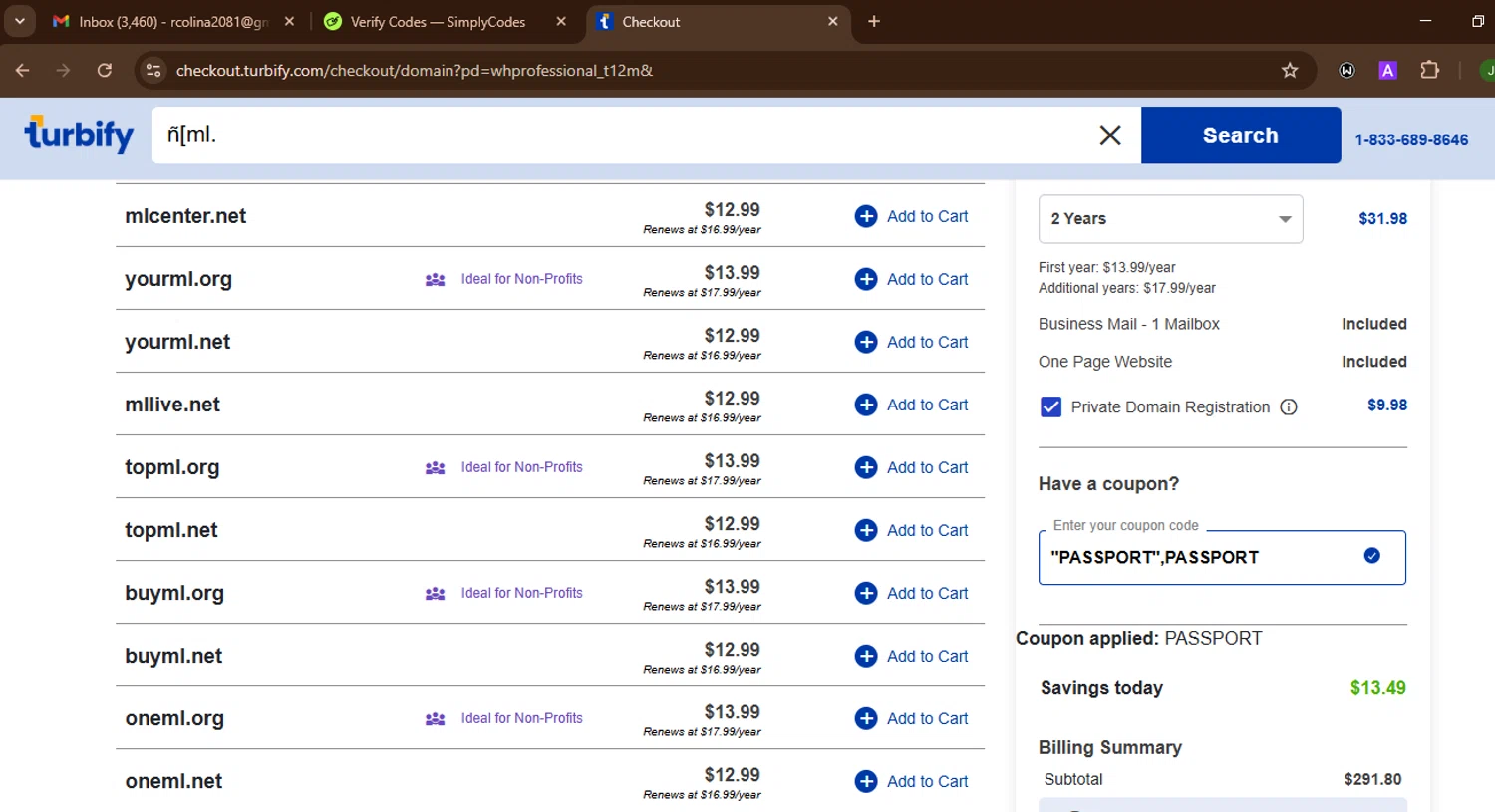
Task: Open the 2 Years term dropdown
Action: (1170, 219)
